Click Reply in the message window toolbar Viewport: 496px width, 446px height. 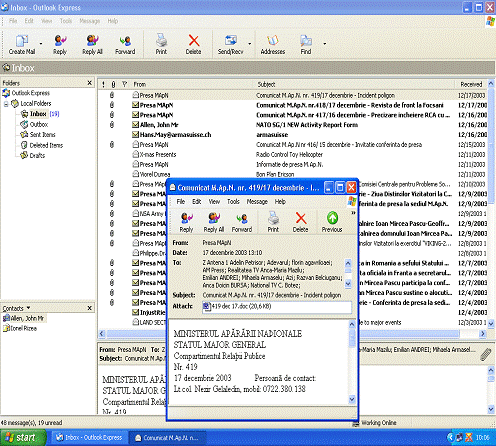click(x=186, y=222)
